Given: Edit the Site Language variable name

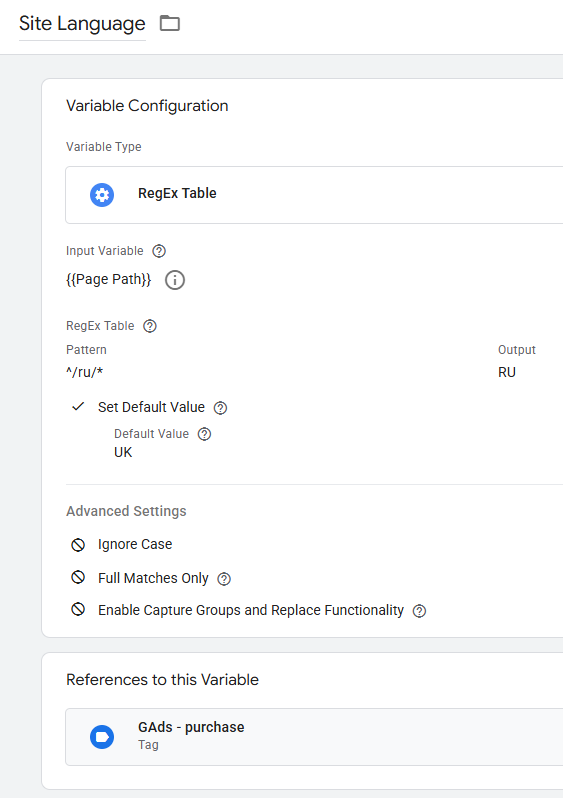Looking at the screenshot, I should pyautogui.click(x=82, y=24).
